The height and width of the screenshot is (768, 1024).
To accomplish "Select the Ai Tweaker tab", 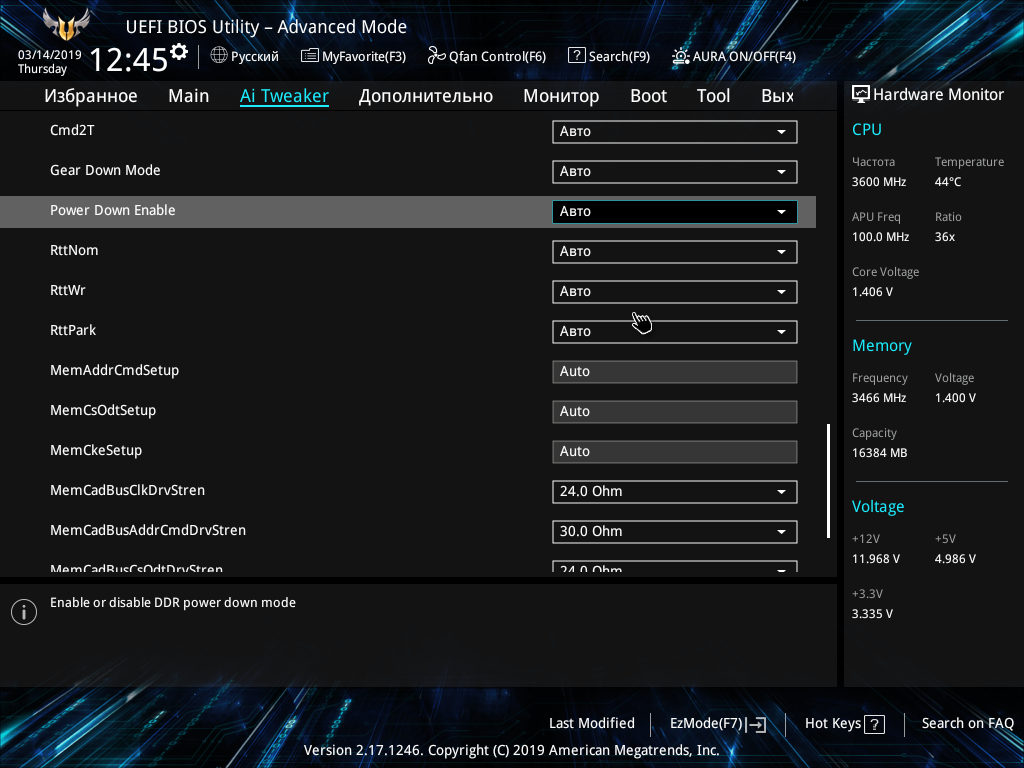I will point(284,96).
